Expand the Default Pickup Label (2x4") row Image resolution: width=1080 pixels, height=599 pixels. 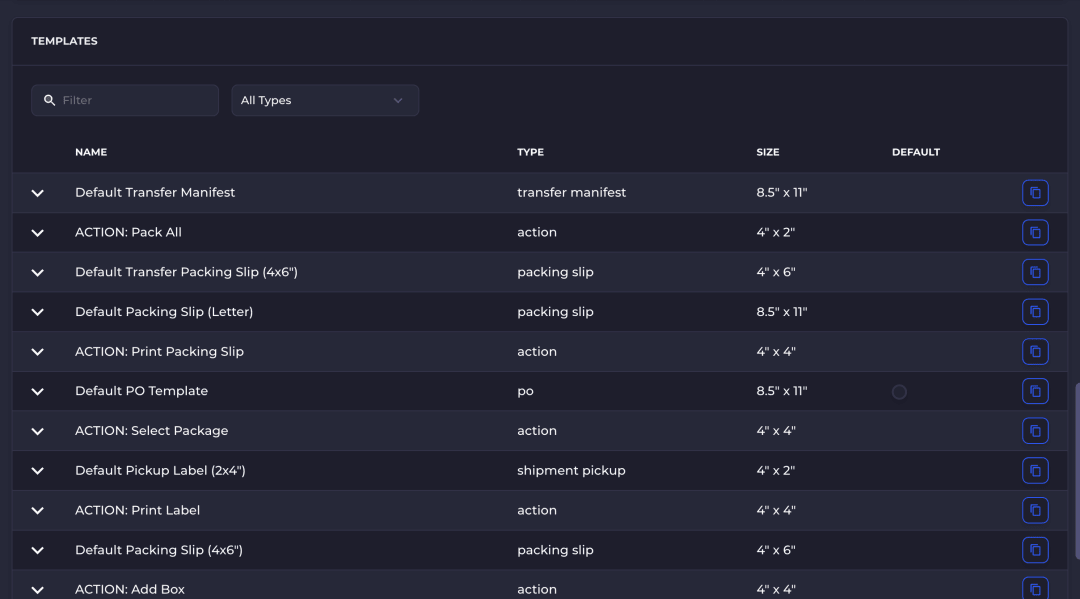(x=38, y=471)
